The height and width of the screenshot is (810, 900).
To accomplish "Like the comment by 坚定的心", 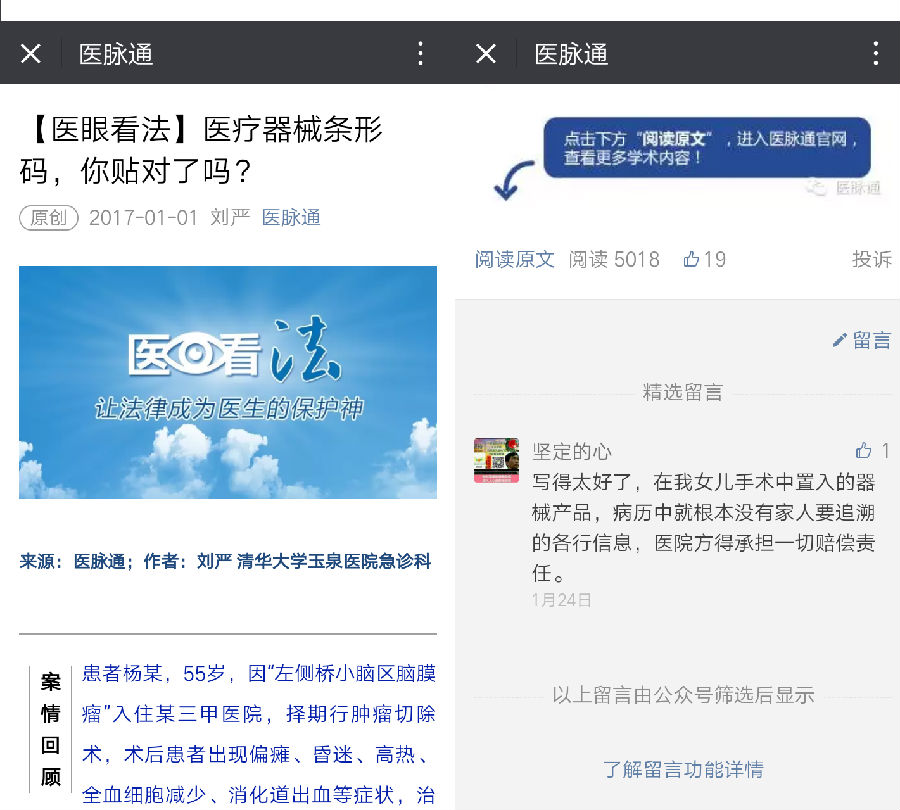I will coord(864,451).
